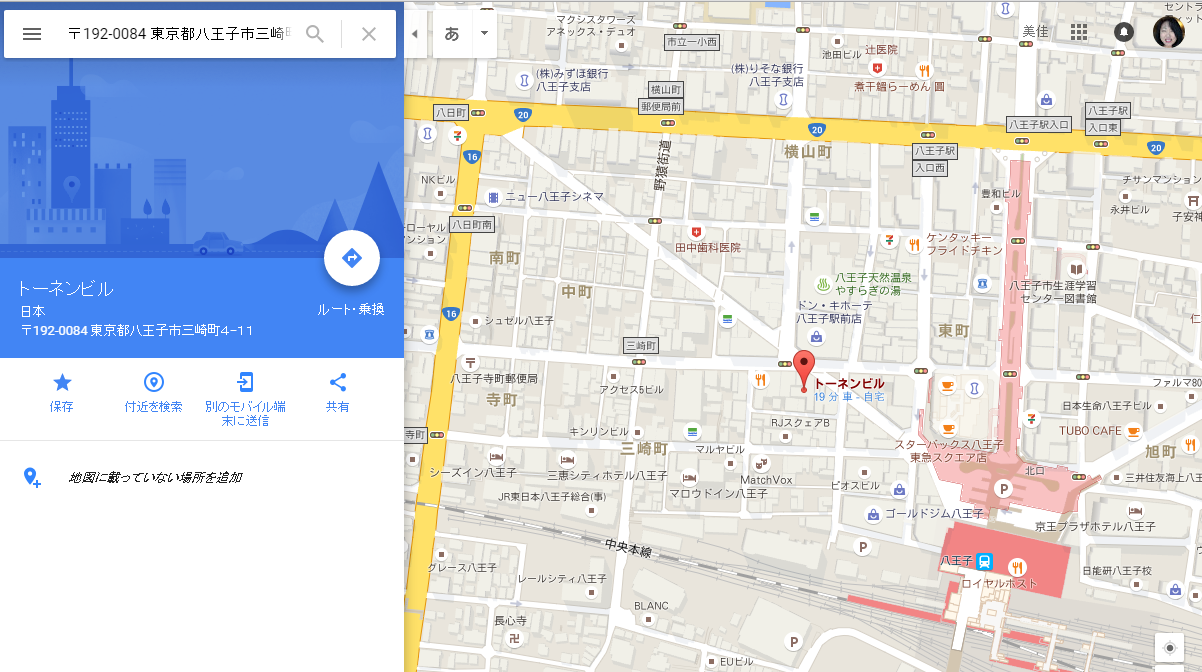Open the account profile avatar
The width and height of the screenshot is (1202, 672).
pyautogui.click(x=1170, y=32)
